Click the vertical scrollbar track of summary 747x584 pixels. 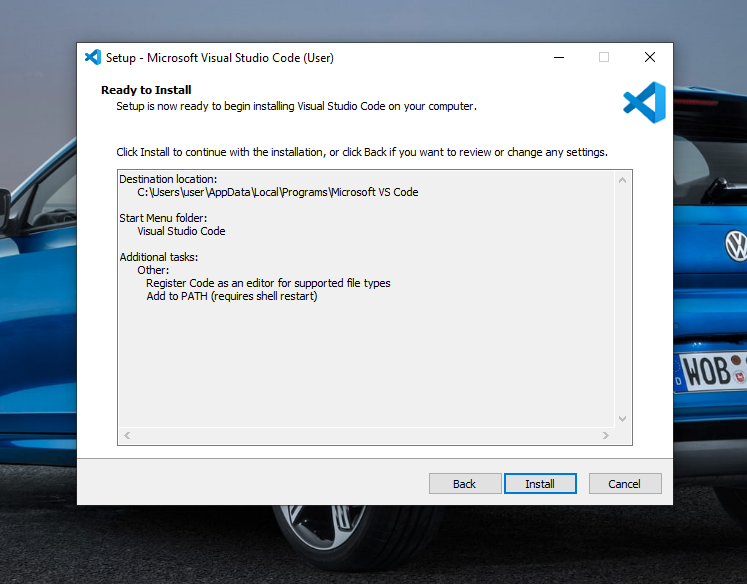coord(622,300)
